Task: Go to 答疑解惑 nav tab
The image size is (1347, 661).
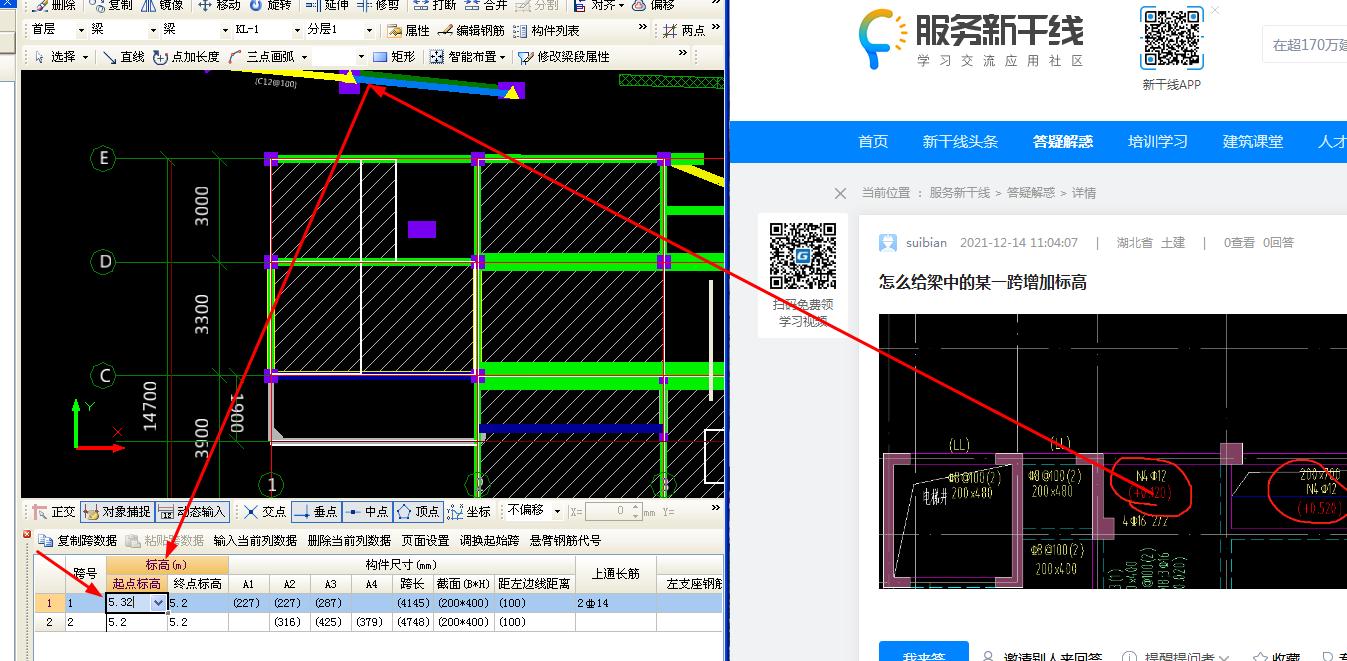Action: 1063,142
